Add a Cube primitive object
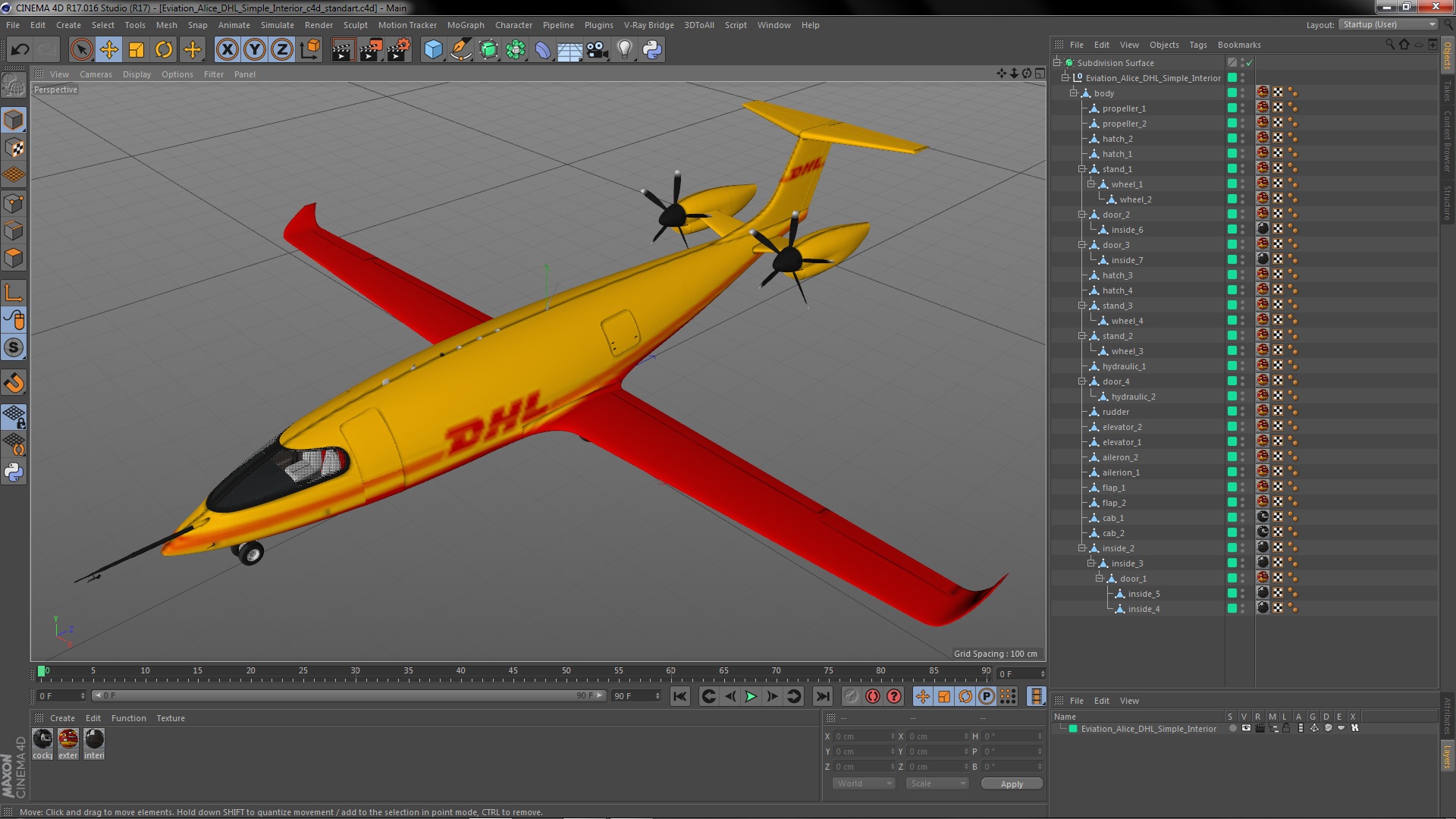The width and height of the screenshot is (1456, 819). [433, 50]
